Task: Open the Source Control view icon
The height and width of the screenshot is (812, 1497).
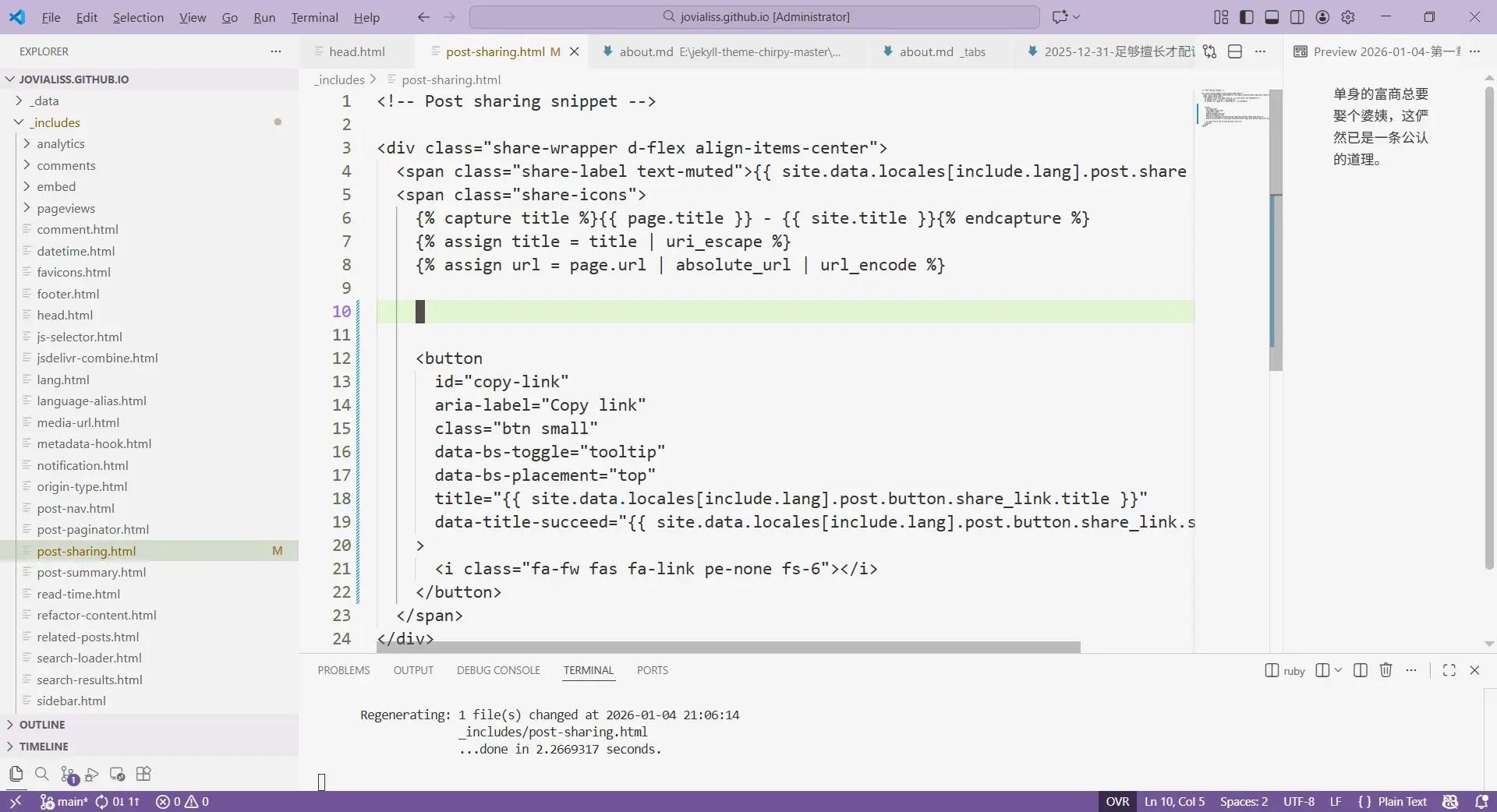Action: (68, 775)
